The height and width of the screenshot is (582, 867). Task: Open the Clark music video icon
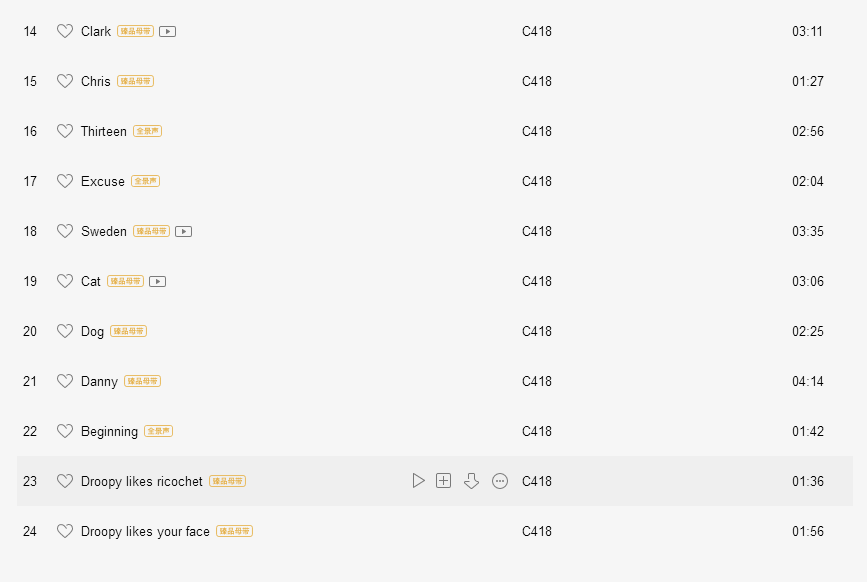point(168,32)
